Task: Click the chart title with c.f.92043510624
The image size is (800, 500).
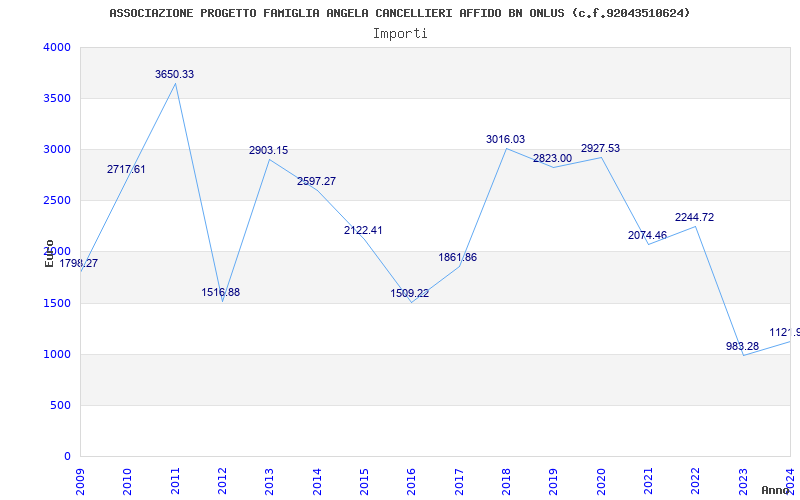Action: (x=399, y=13)
